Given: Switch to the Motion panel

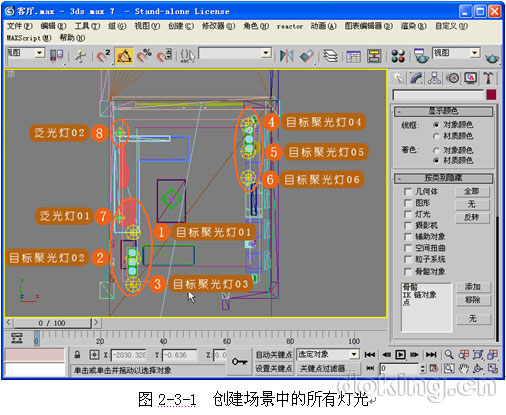Looking at the screenshot, I should [453, 78].
